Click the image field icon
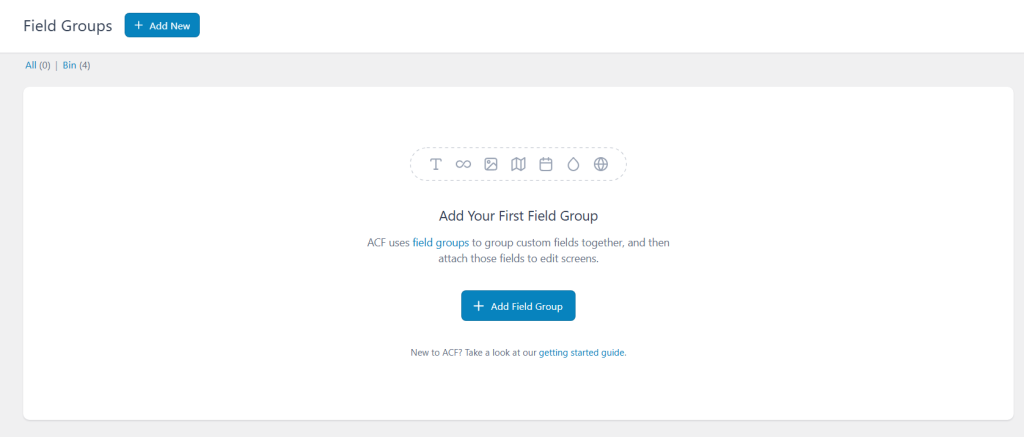The height and width of the screenshot is (437, 1024). (x=490, y=165)
